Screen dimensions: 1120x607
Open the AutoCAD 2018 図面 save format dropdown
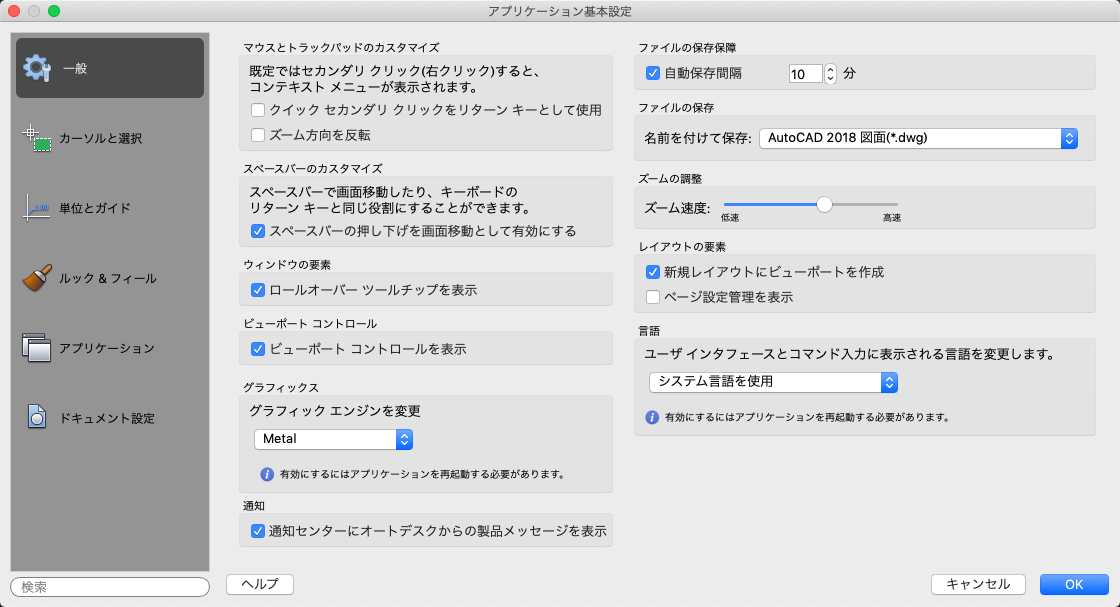pos(918,138)
